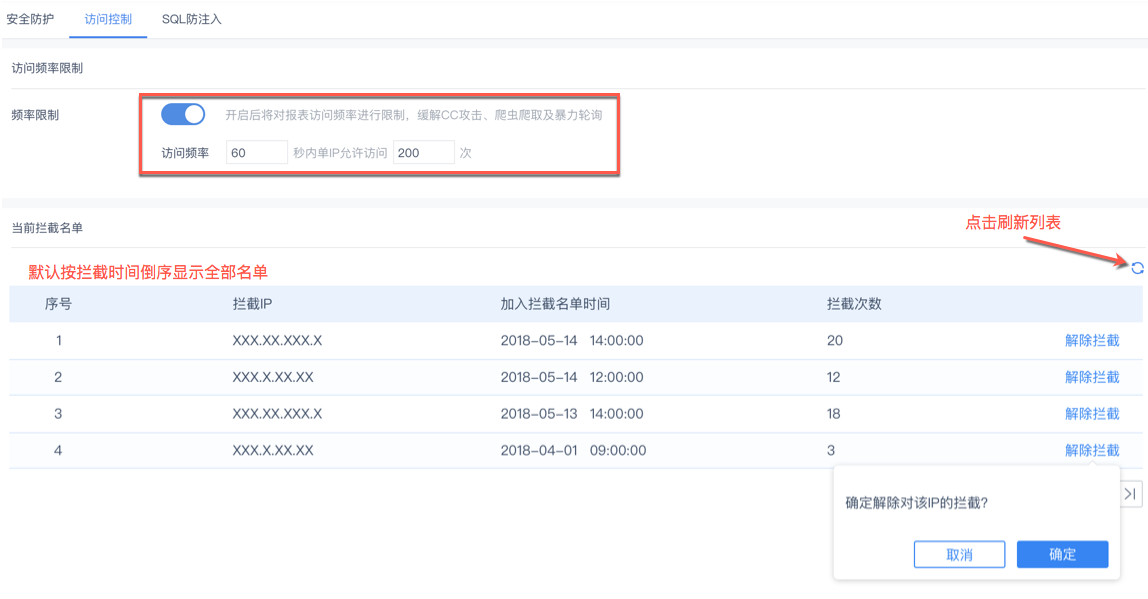Select the 访问控制 tab

click(108, 19)
